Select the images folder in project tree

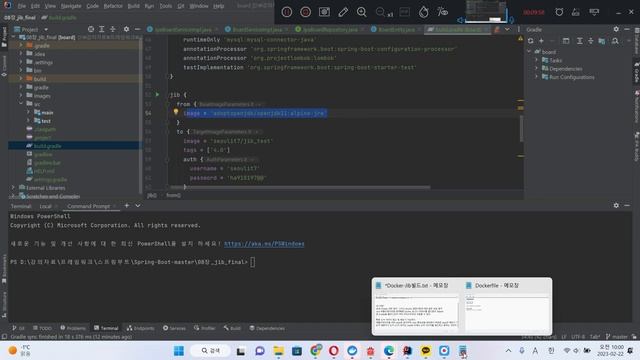(42, 96)
